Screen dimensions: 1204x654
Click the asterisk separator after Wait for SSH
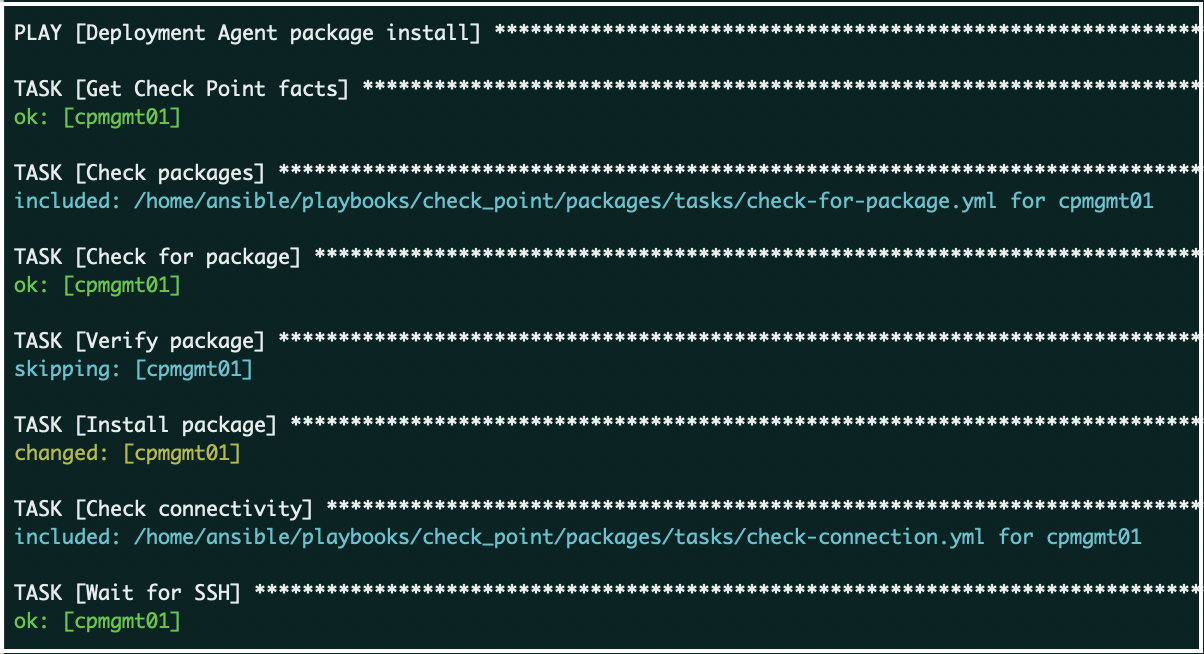[726, 593]
